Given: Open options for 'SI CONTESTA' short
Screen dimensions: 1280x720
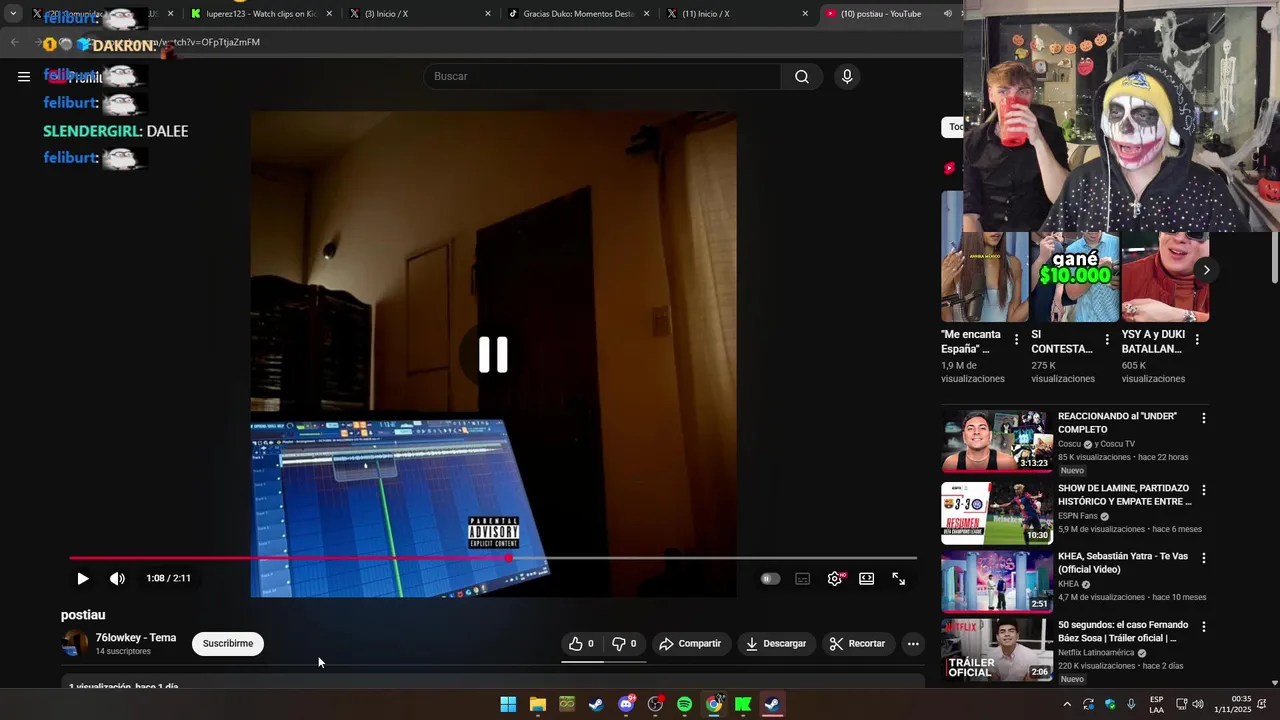Looking at the screenshot, I should (x=1107, y=340).
